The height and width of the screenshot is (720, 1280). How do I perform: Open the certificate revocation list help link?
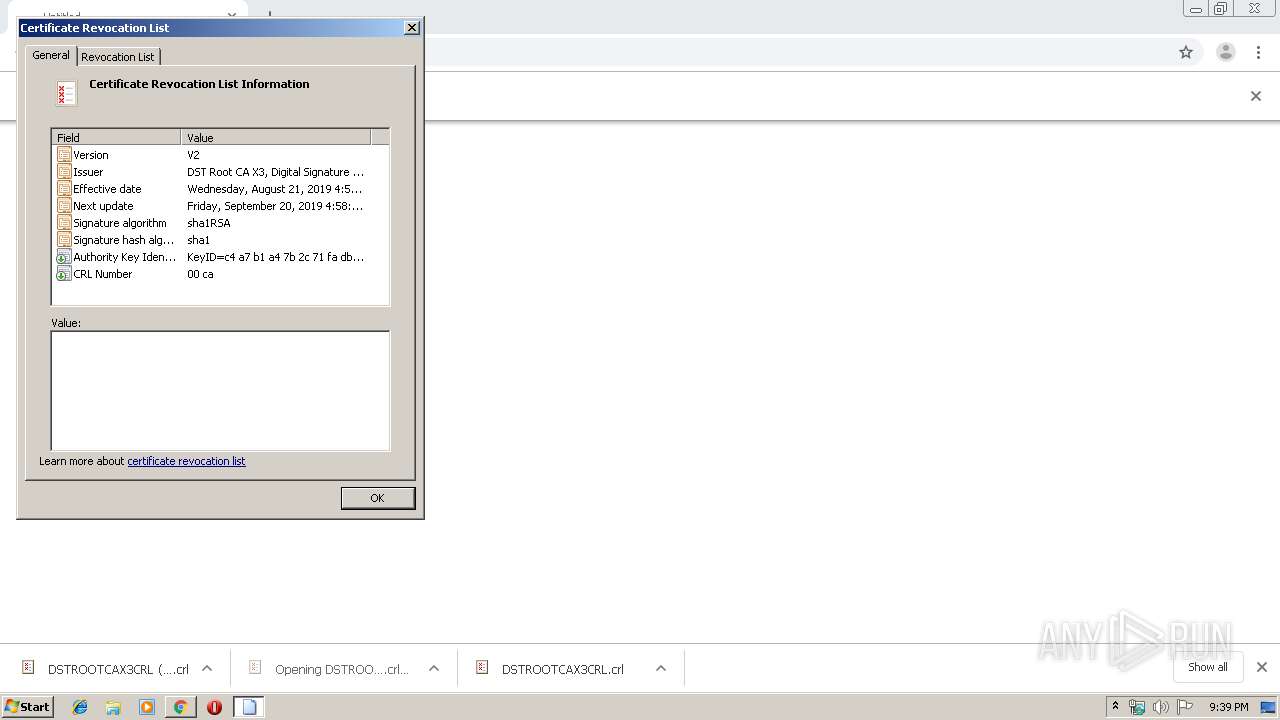tap(186, 461)
